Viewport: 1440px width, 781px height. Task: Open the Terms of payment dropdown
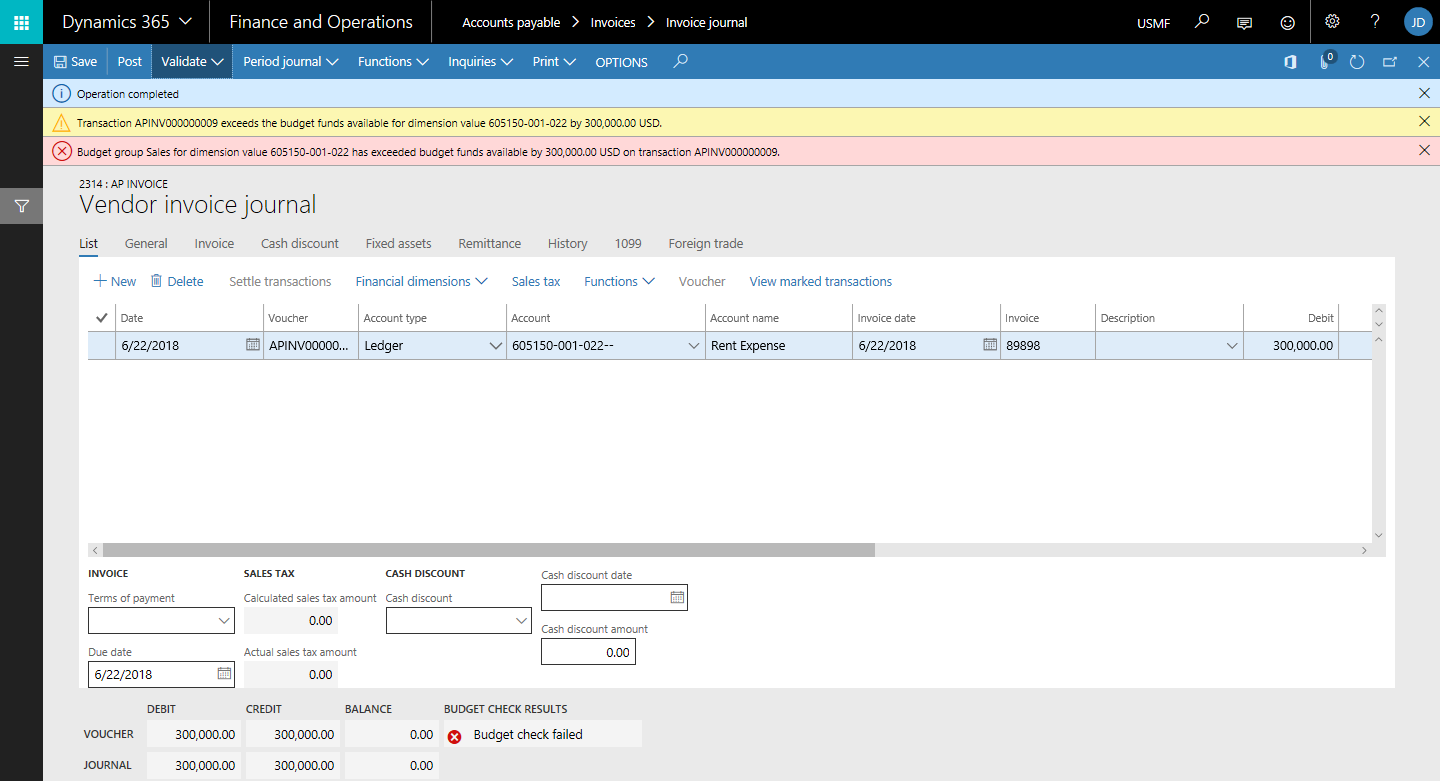[224, 621]
